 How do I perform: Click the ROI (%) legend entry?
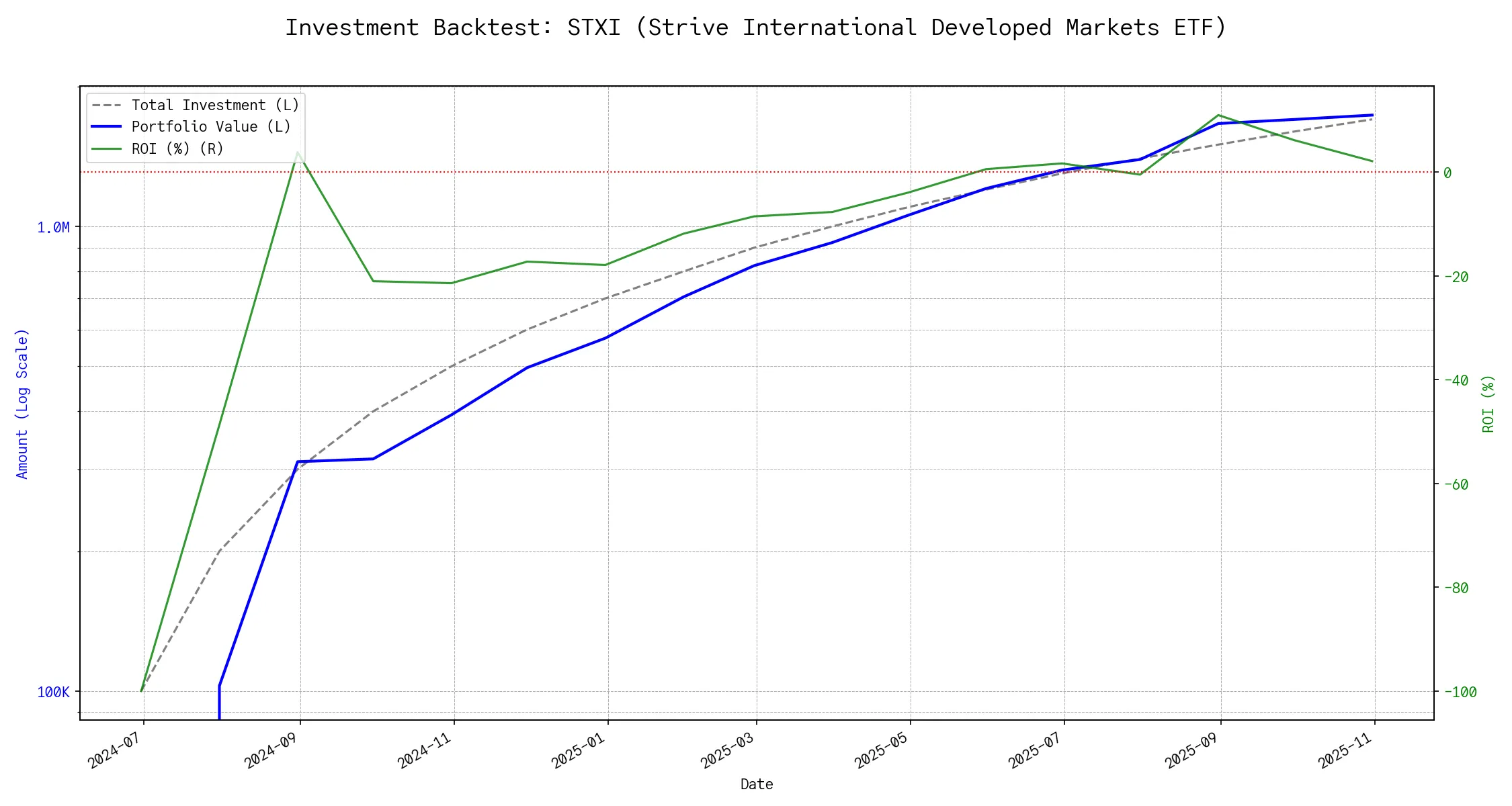tap(177, 148)
